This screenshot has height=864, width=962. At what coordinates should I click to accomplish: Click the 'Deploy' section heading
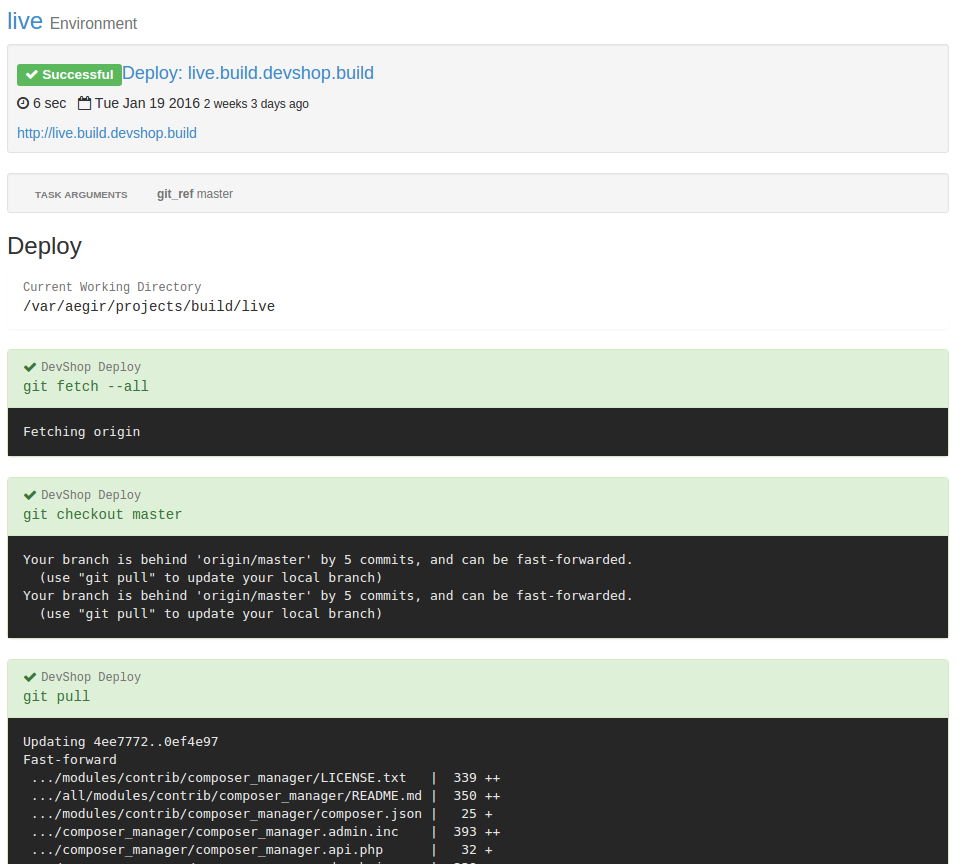point(45,246)
